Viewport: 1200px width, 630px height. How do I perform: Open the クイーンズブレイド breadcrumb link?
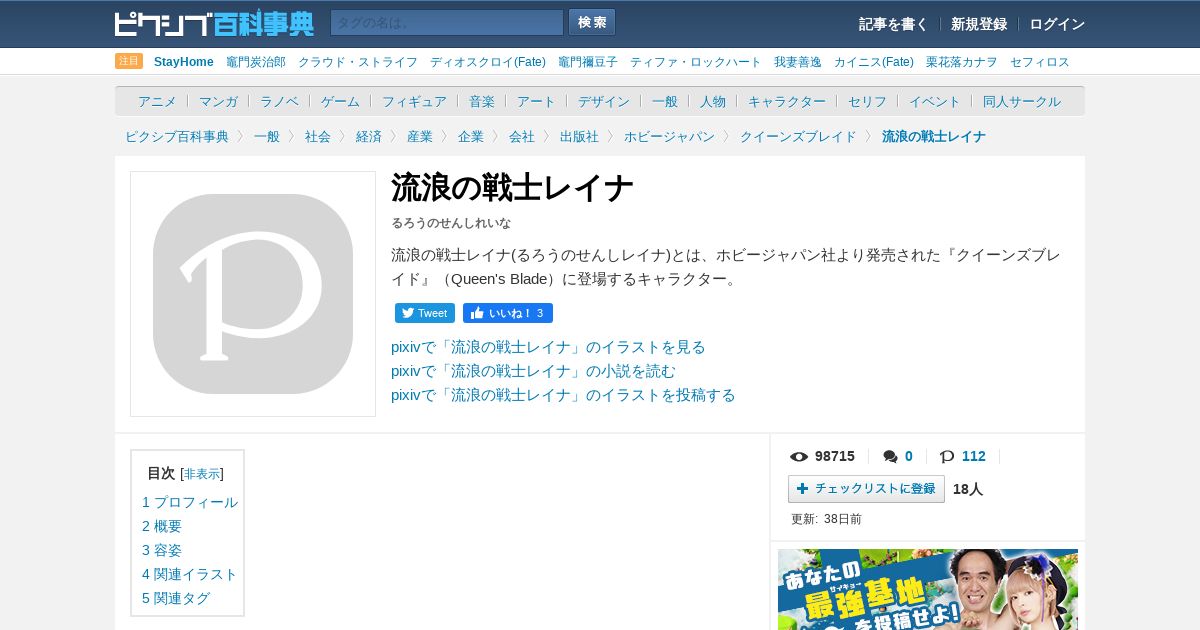click(798, 137)
